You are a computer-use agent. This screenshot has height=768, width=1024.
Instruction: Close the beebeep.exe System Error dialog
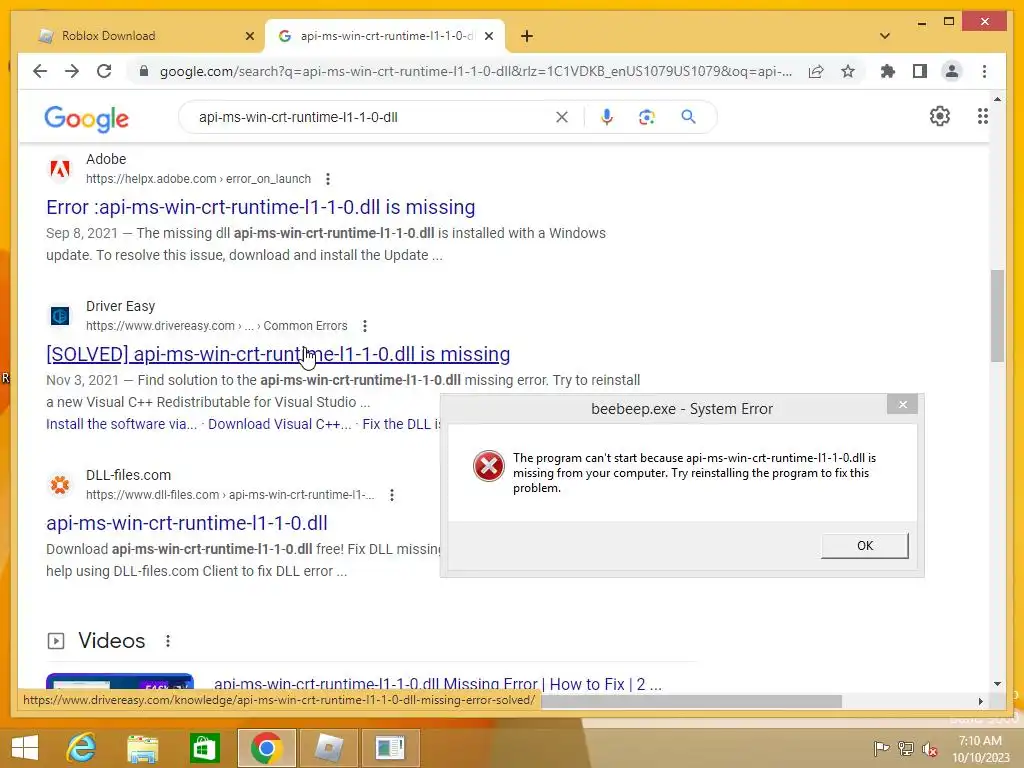pyautogui.click(x=903, y=405)
